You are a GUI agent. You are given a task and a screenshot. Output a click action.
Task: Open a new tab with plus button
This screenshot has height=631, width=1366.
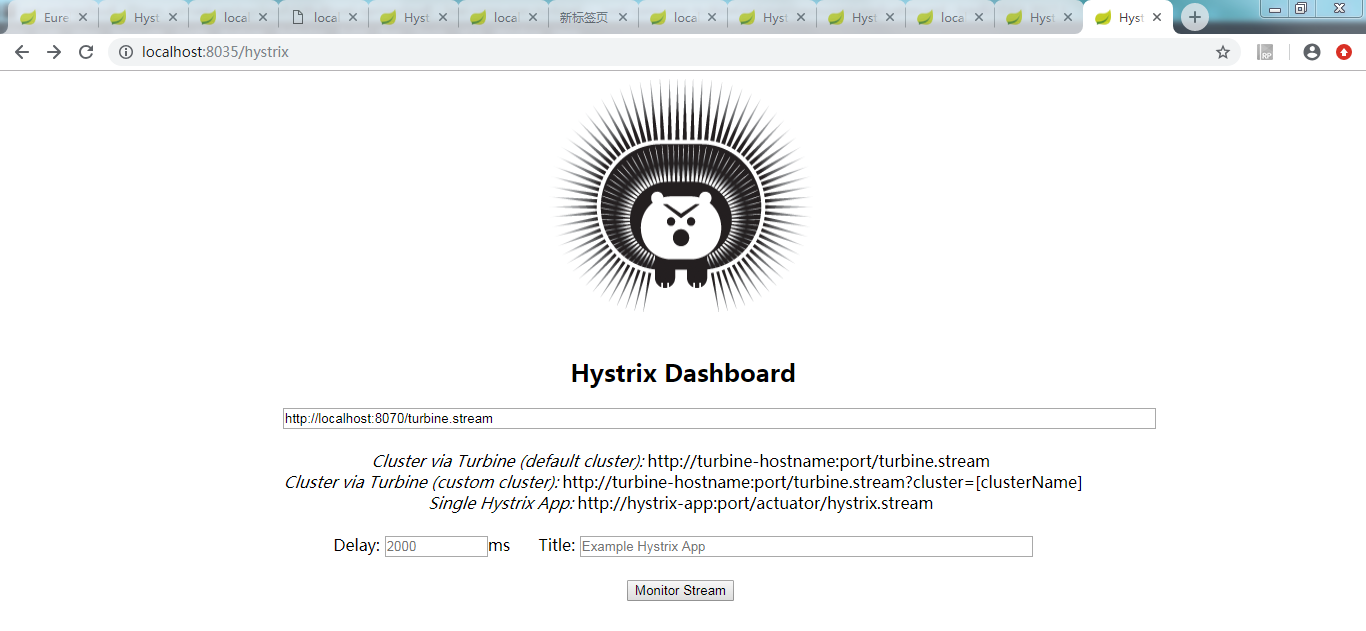coord(1195,17)
